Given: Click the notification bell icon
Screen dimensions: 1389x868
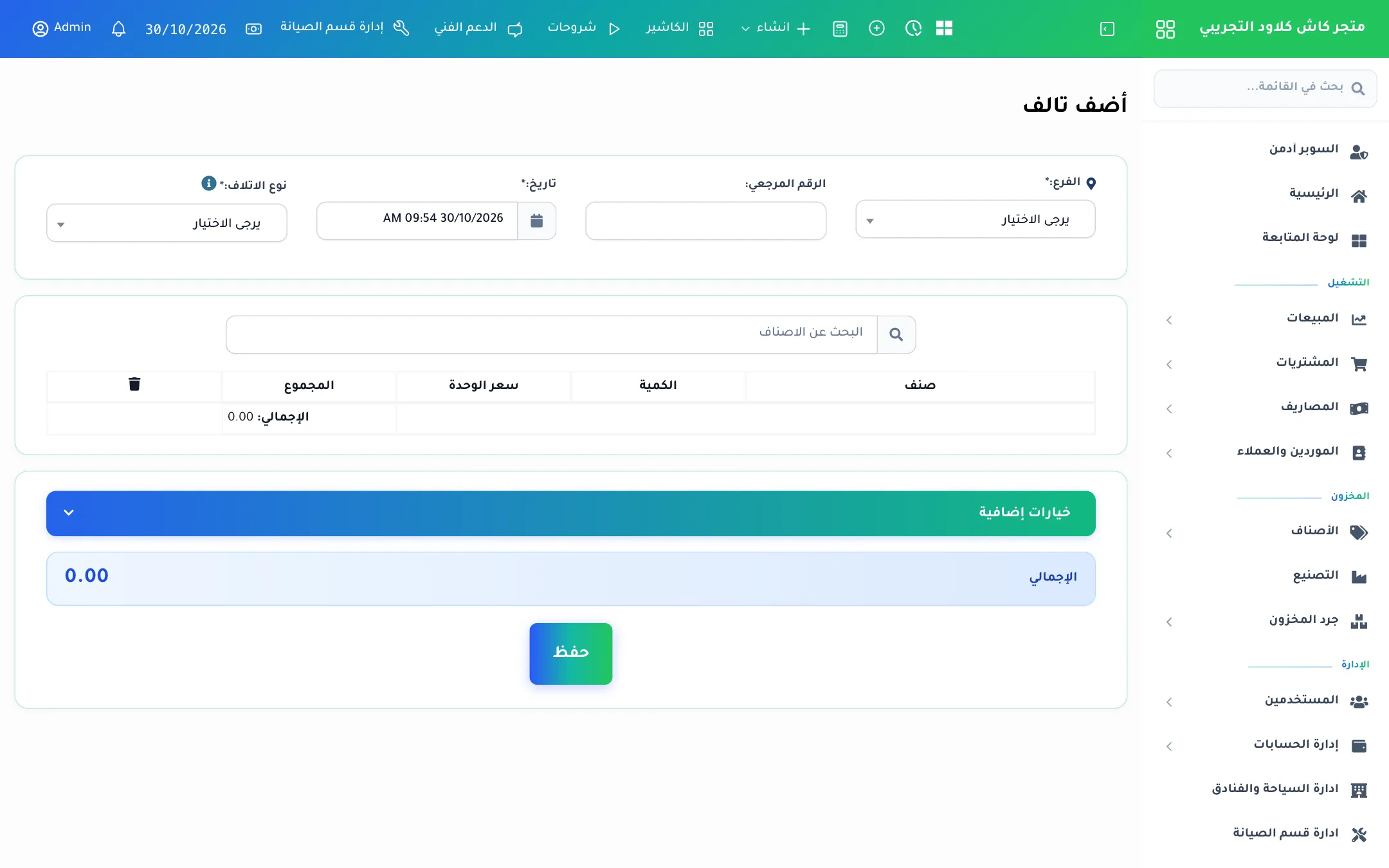Looking at the screenshot, I should click(x=118, y=29).
